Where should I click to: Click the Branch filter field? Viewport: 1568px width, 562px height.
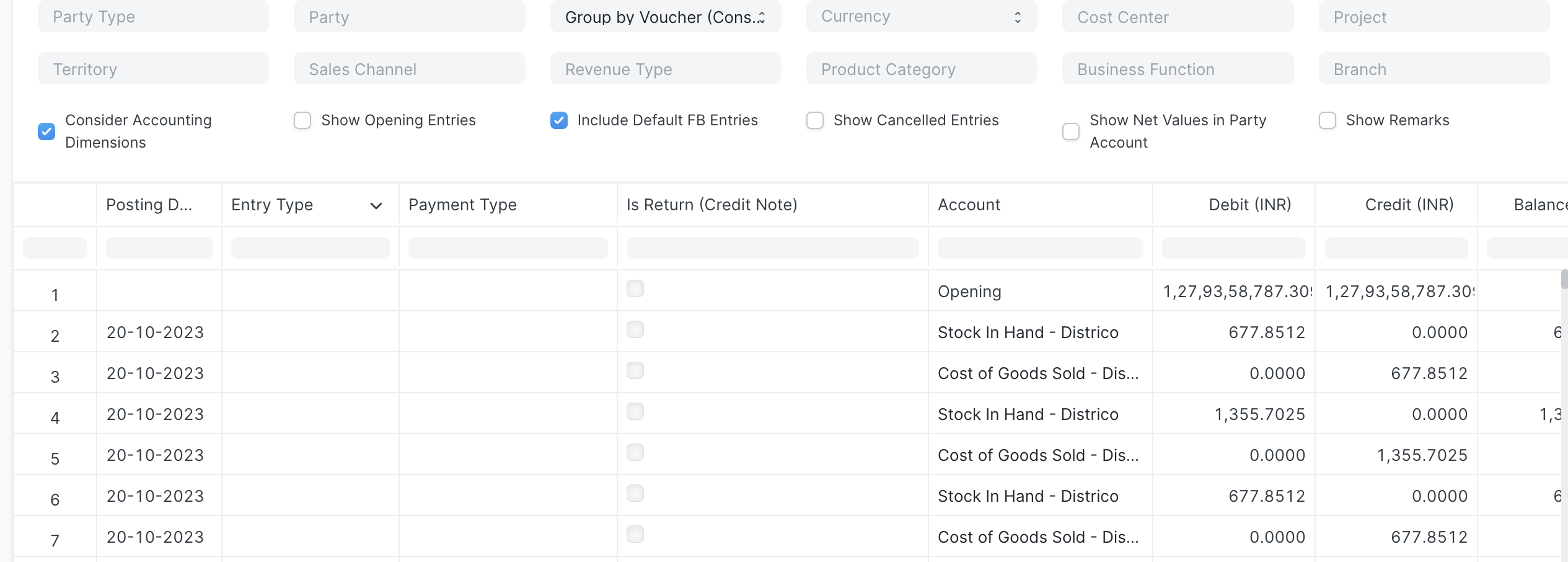[x=1434, y=69]
